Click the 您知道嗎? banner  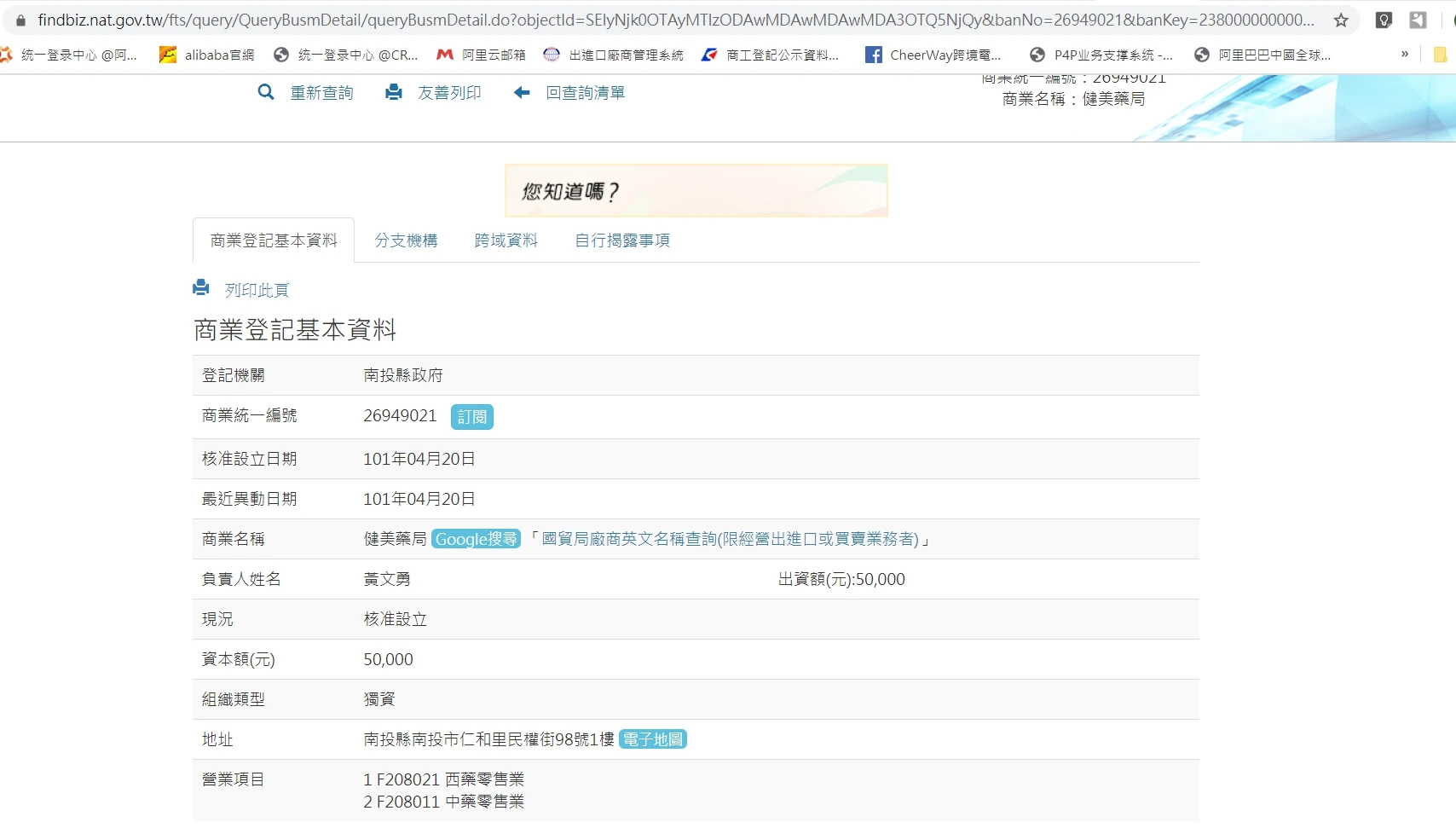coord(696,191)
